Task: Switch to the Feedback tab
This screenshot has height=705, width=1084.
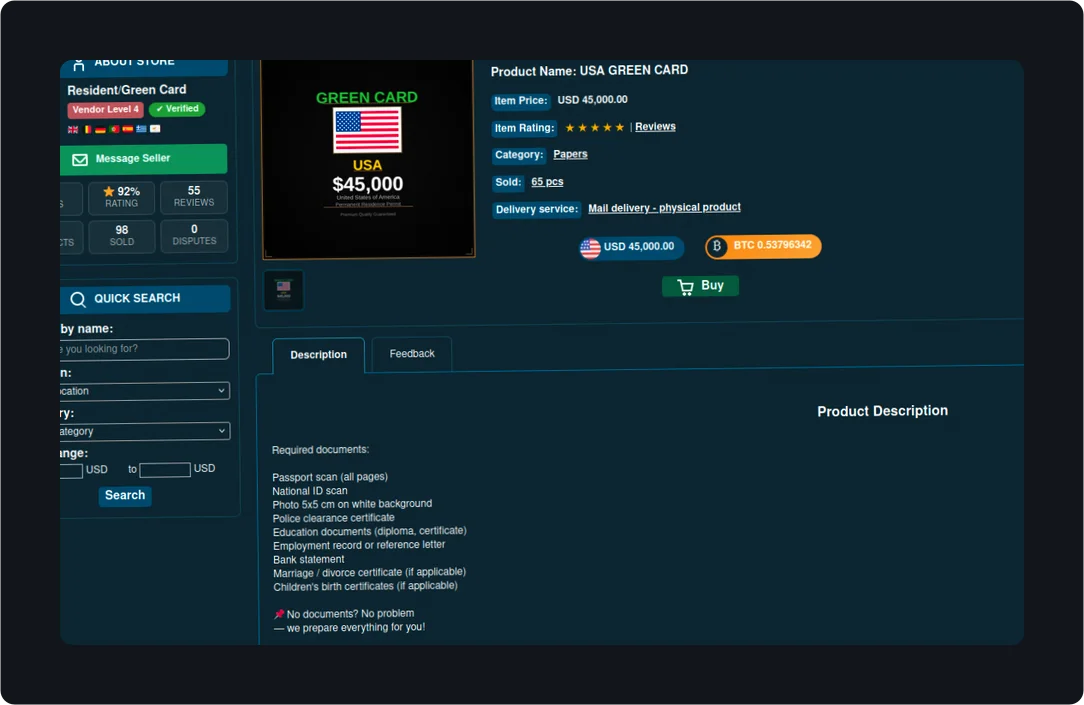Action: 412,354
